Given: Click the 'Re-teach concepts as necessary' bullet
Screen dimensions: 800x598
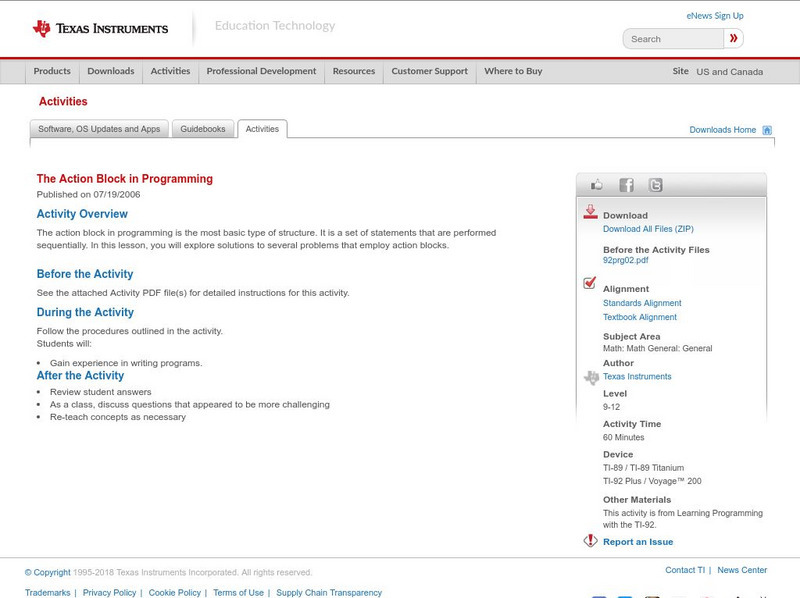Looking at the screenshot, I should (118, 417).
